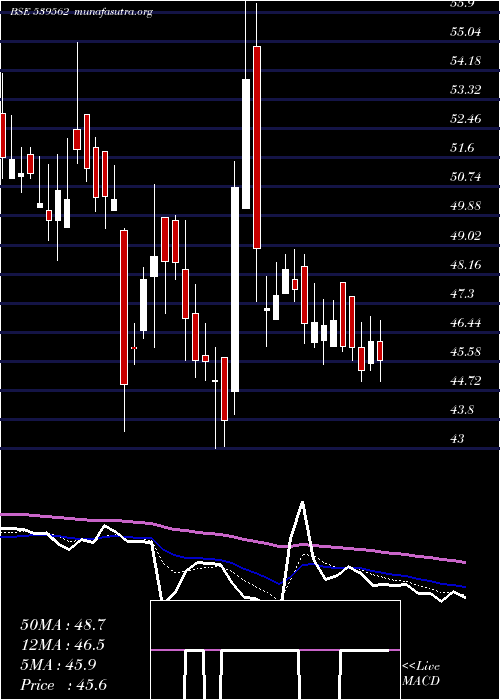Click the last red candlestick on the right

(380, 351)
